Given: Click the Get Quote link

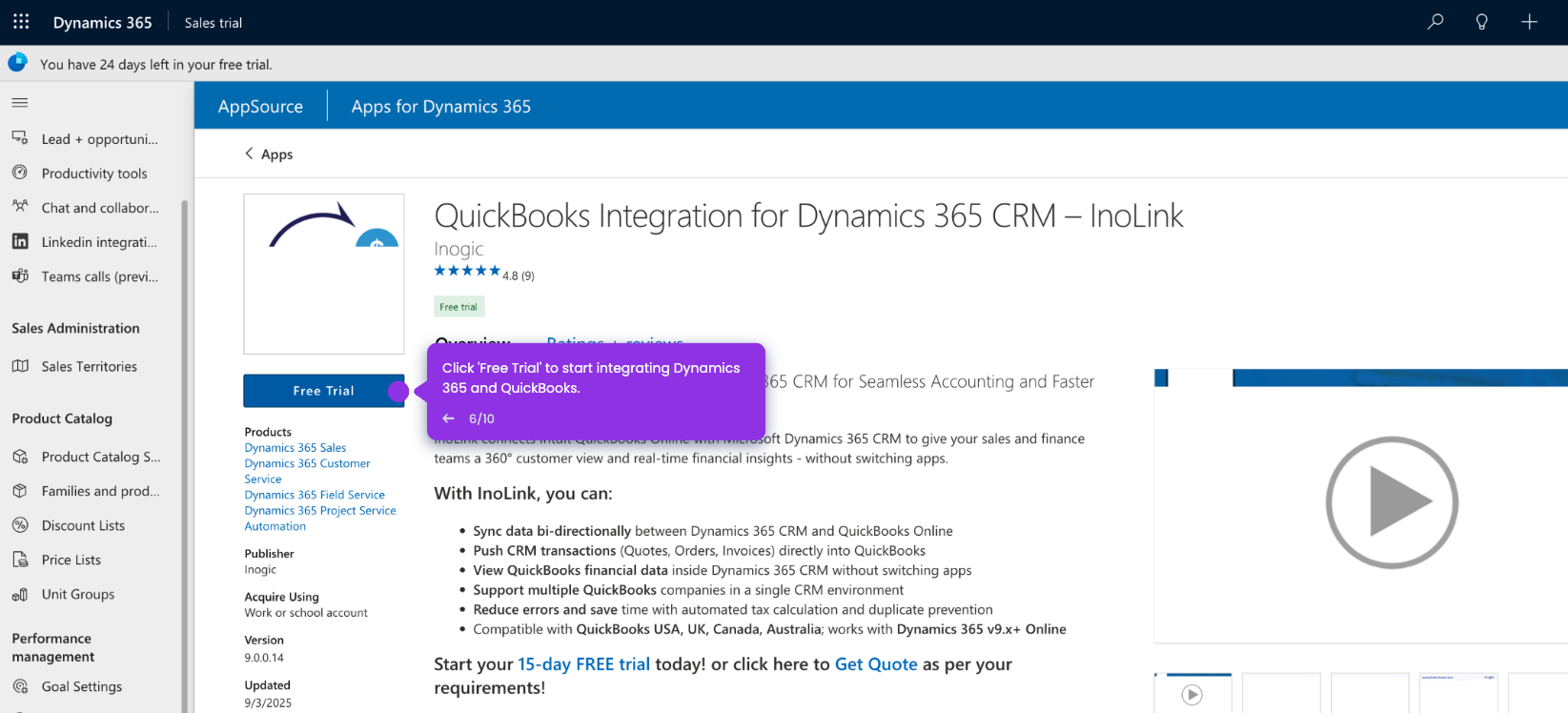Looking at the screenshot, I should coord(876,664).
